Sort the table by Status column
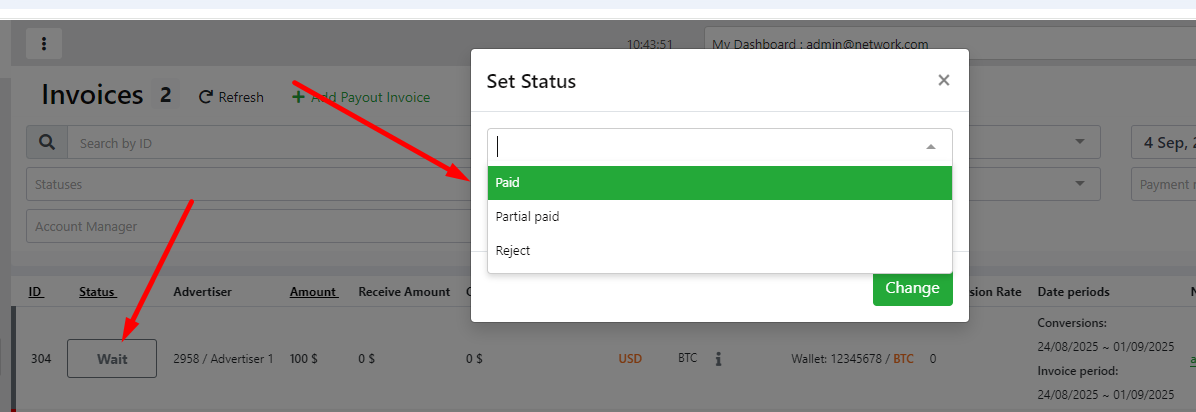The width and height of the screenshot is (1196, 412). 97,292
